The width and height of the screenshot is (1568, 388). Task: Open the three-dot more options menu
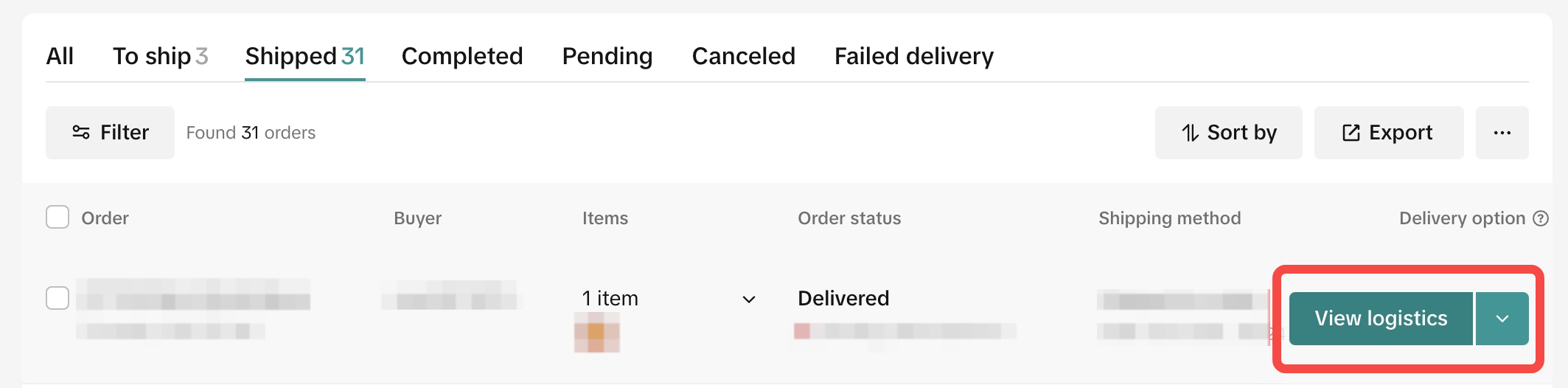point(1502,133)
